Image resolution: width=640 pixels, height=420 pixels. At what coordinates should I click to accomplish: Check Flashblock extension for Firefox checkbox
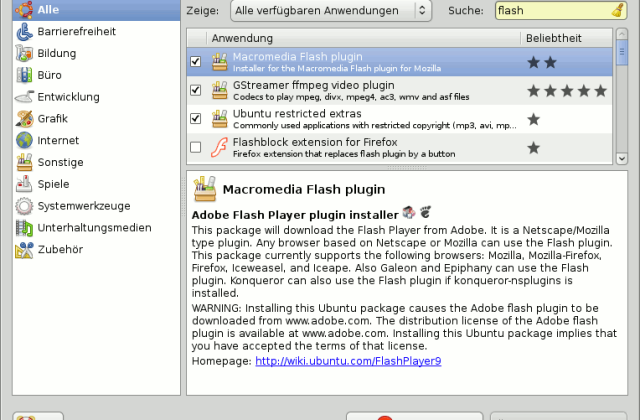[196, 147]
